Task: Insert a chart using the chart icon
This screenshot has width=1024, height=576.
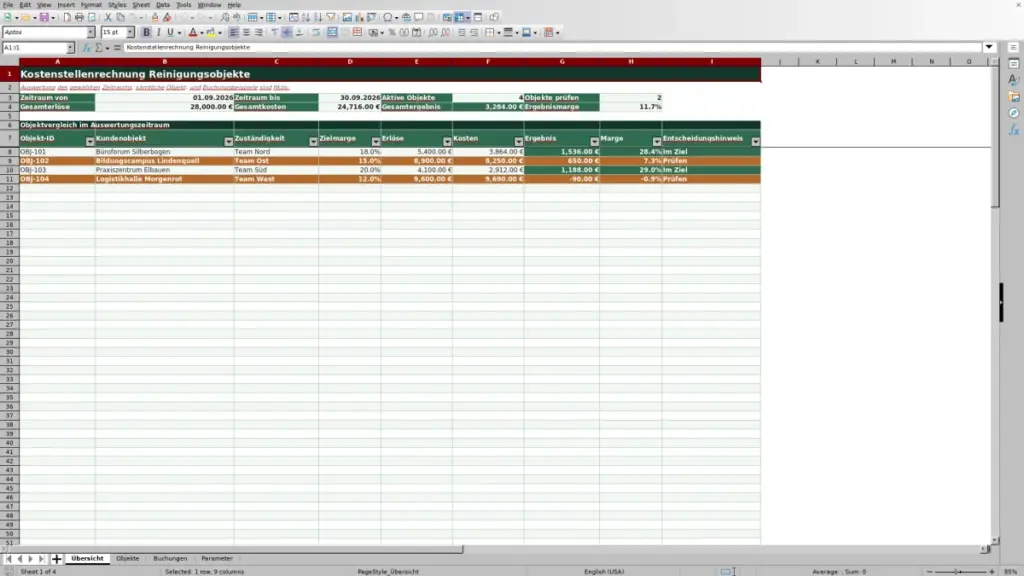Action: tap(359, 18)
